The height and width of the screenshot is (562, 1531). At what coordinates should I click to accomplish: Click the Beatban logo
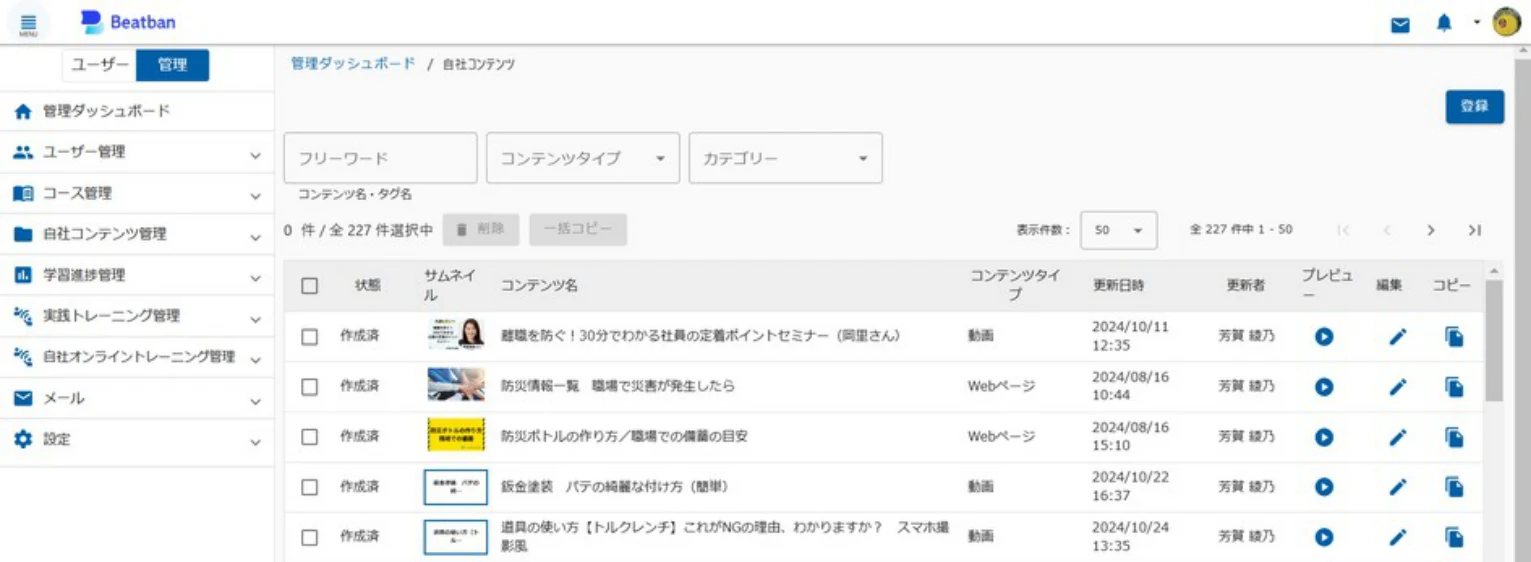click(130, 22)
